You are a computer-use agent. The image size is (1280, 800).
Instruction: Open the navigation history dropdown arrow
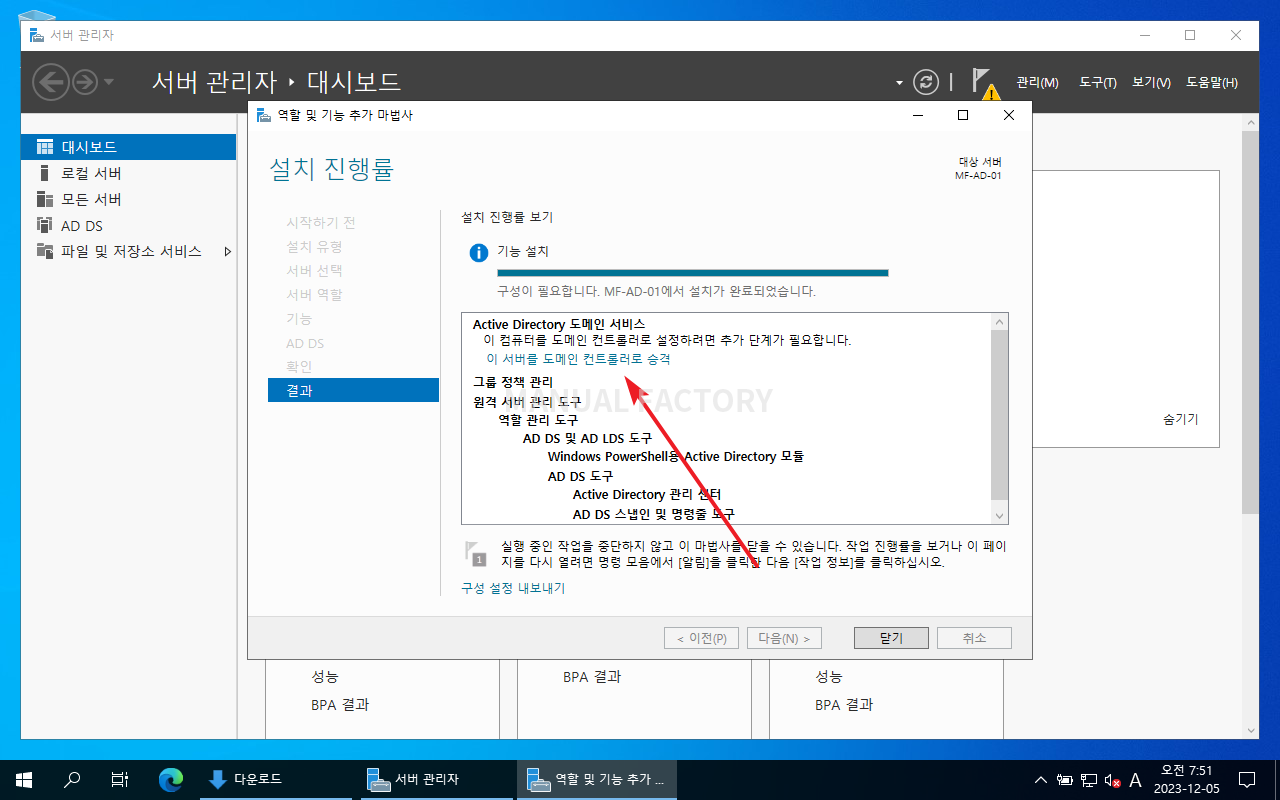[x=109, y=82]
